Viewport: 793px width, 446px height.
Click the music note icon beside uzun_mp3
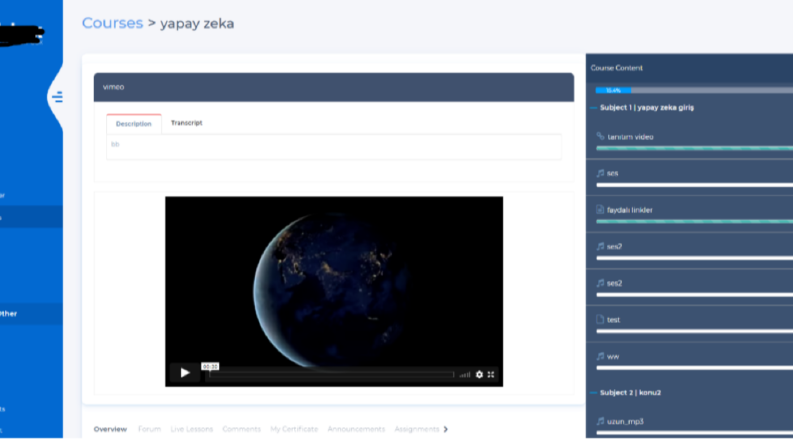pos(600,421)
